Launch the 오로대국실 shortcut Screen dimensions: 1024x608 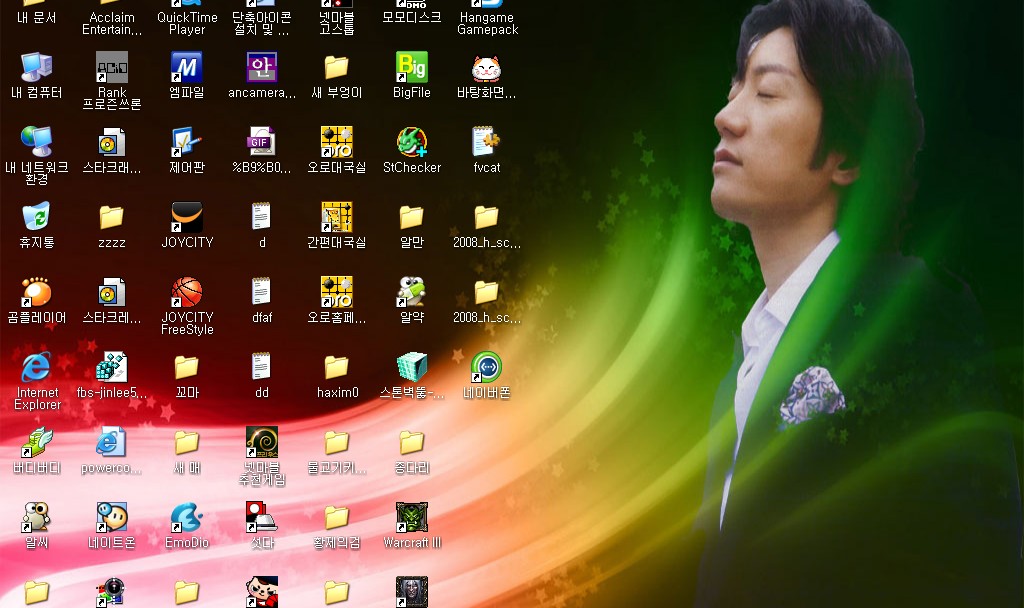[337, 142]
